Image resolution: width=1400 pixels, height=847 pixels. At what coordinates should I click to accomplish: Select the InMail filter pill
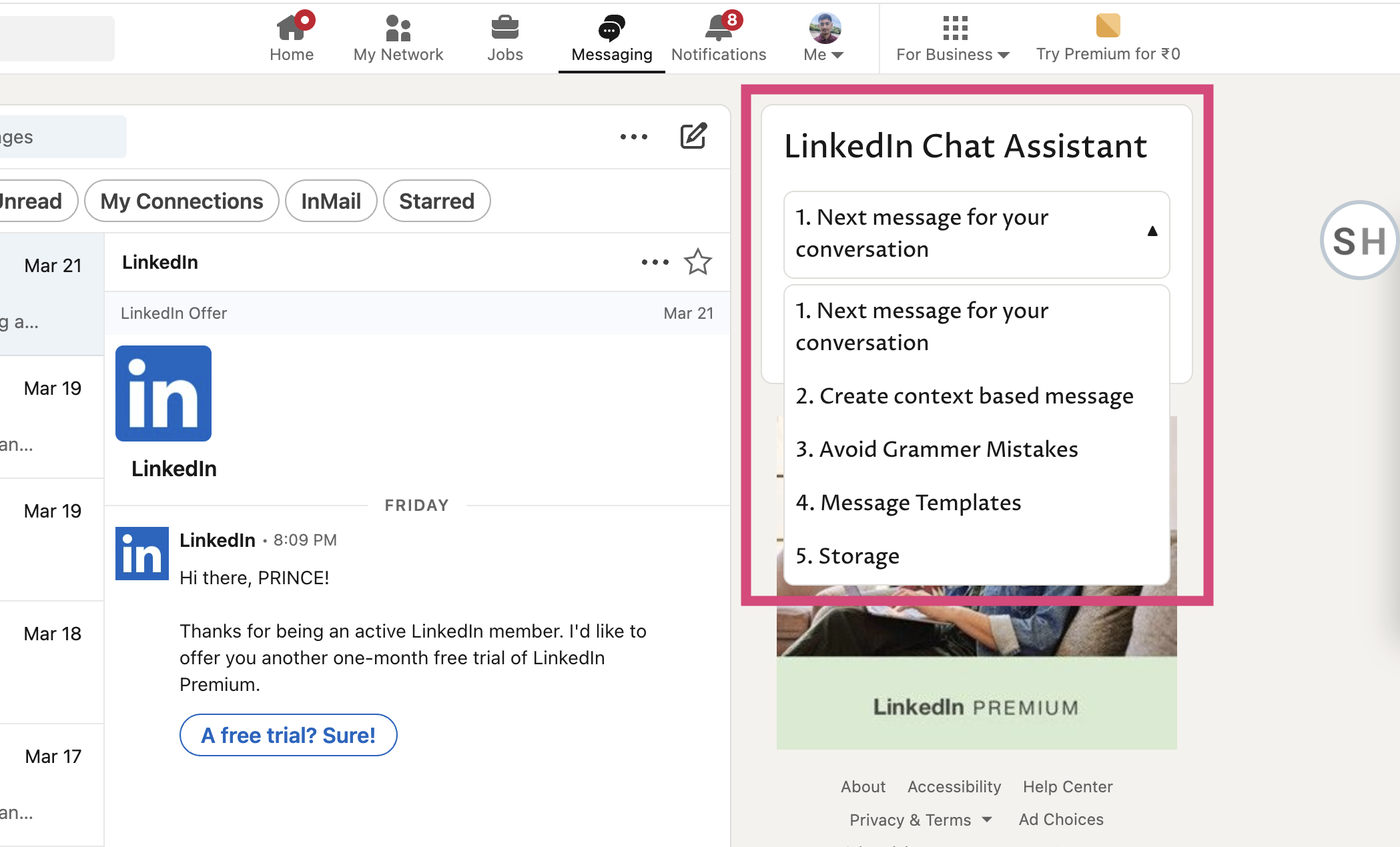(x=331, y=201)
